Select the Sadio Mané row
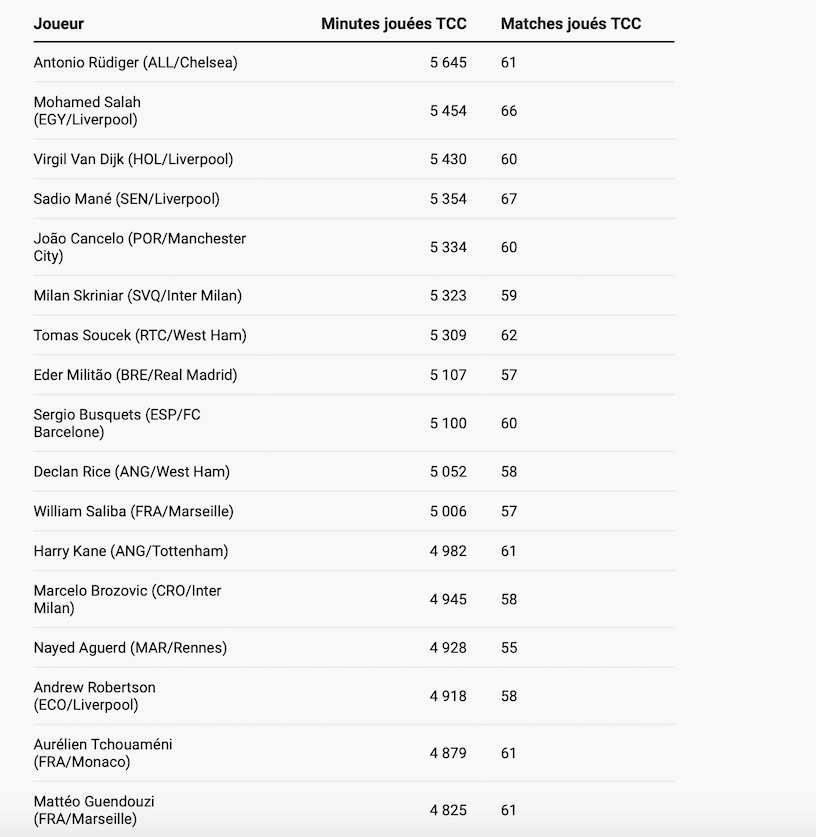Viewport: 816px width, 837px height. click(x=354, y=199)
